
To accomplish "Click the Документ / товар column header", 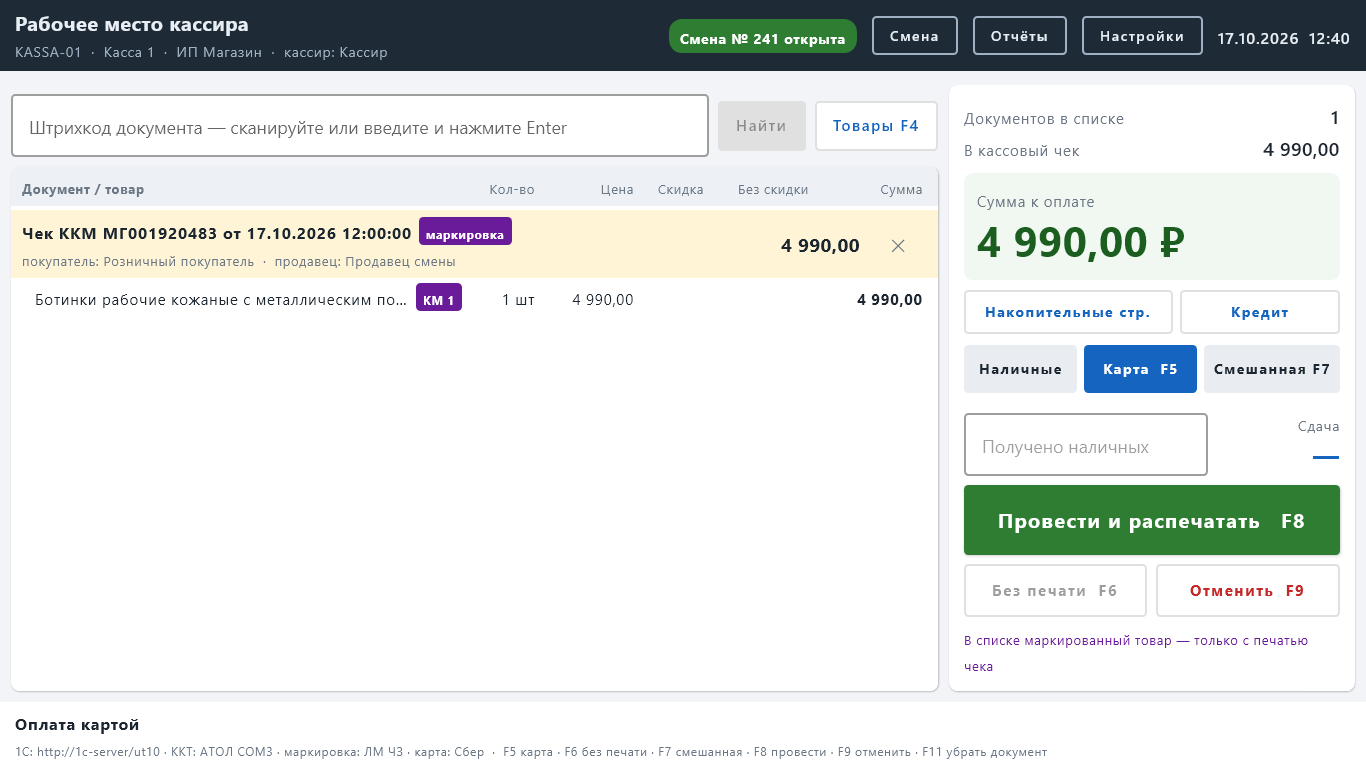I will 83,190.
